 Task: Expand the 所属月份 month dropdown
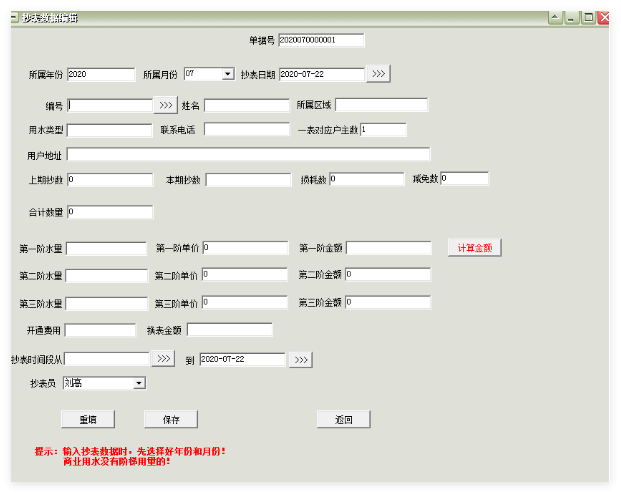(228, 74)
